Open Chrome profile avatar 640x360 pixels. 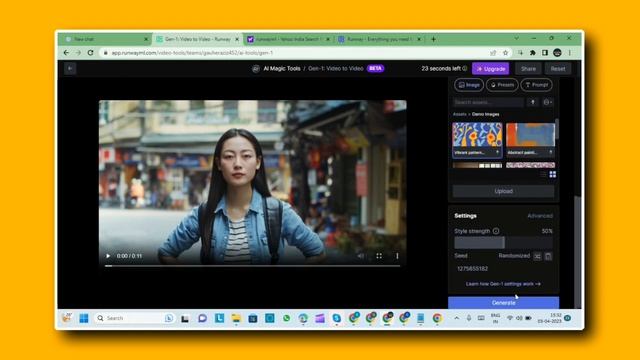557,53
